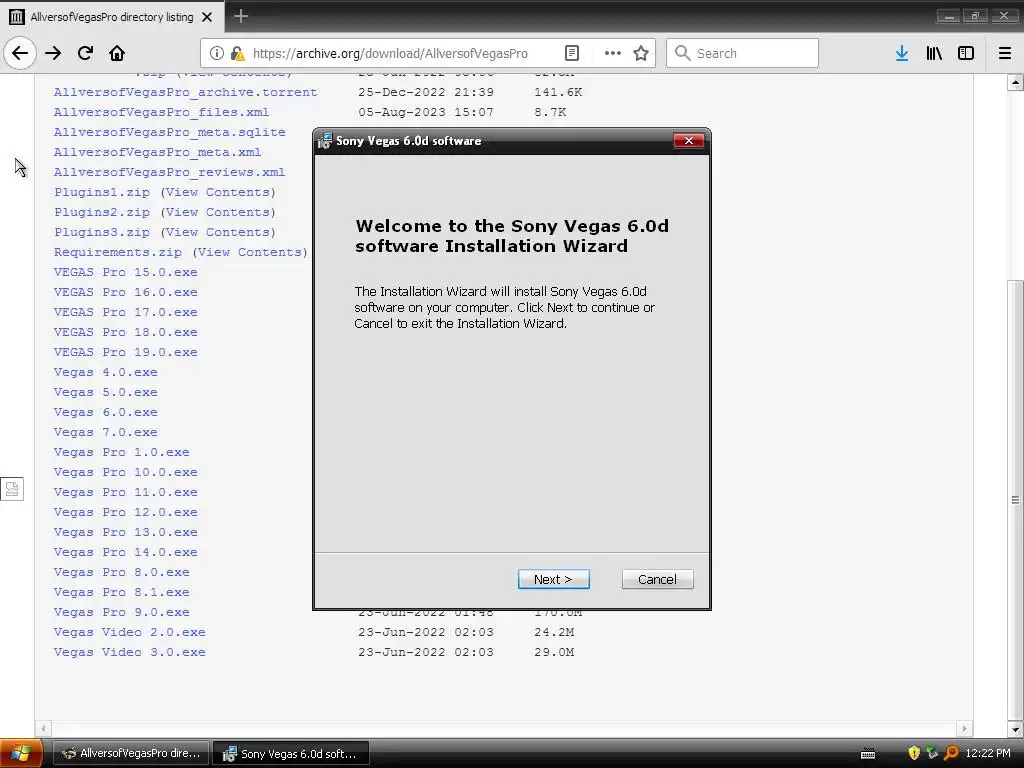Click the 12:22 PM clock
The height and width of the screenshot is (768, 1024).
click(987, 753)
